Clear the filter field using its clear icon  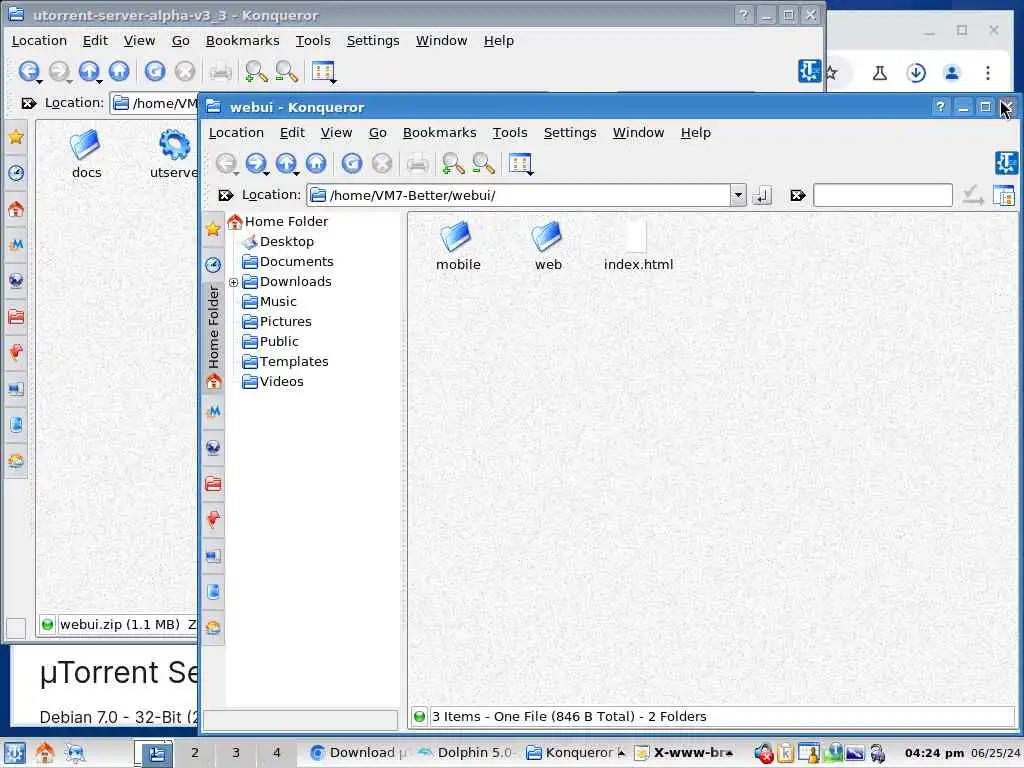797,195
